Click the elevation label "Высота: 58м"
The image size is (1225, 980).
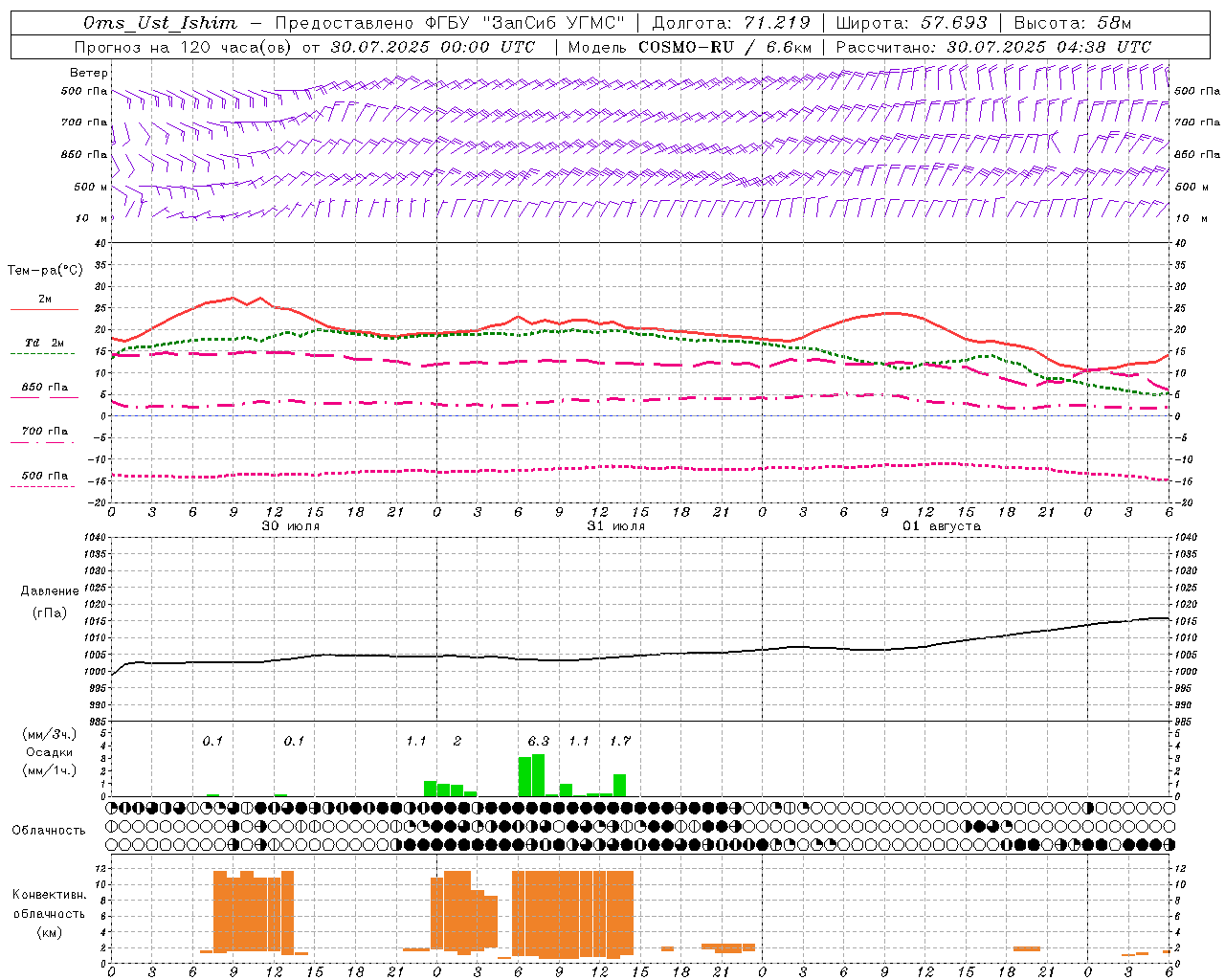click(1073, 23)
